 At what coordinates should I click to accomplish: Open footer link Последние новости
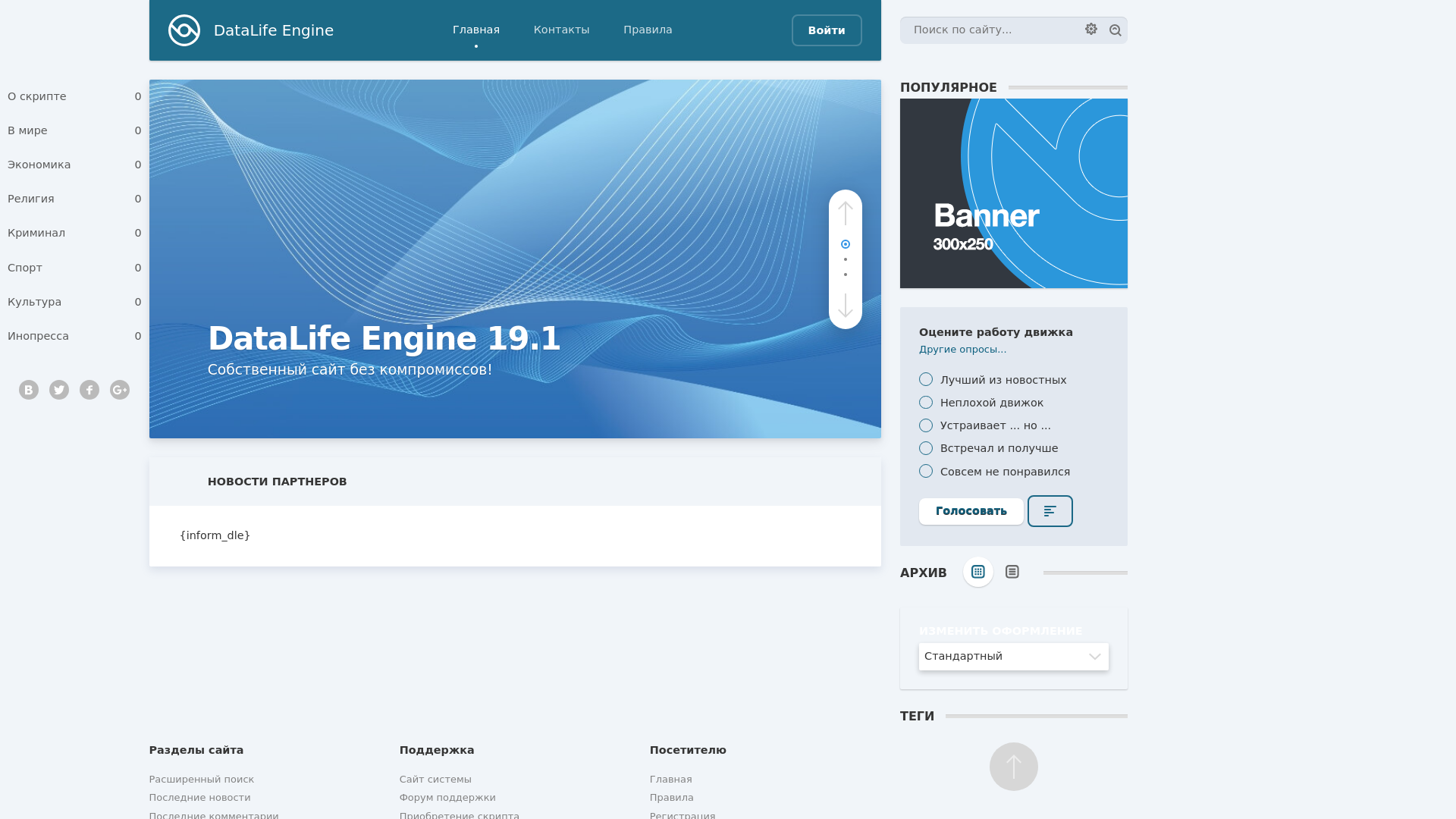pos(200,798)
